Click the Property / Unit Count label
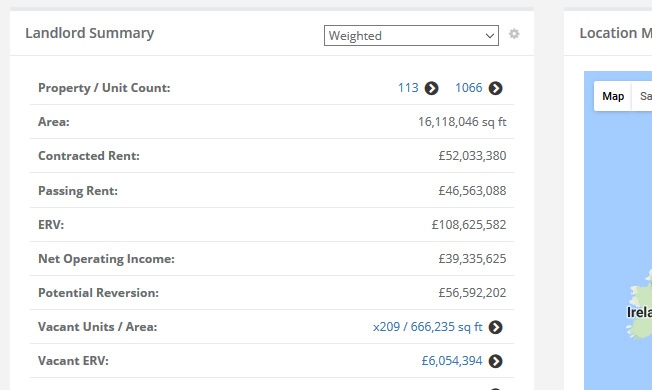Image resolution: width=652 pixels, height=390 pixels. 104,88
